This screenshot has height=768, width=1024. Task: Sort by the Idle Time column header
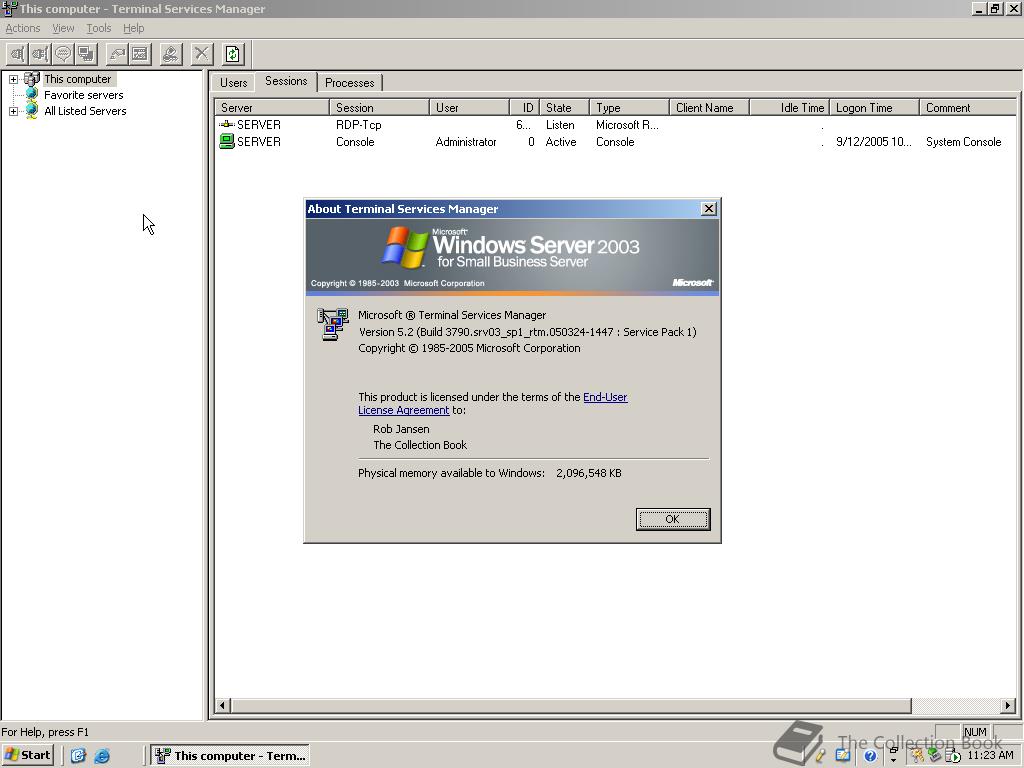[x=790, y=108]
